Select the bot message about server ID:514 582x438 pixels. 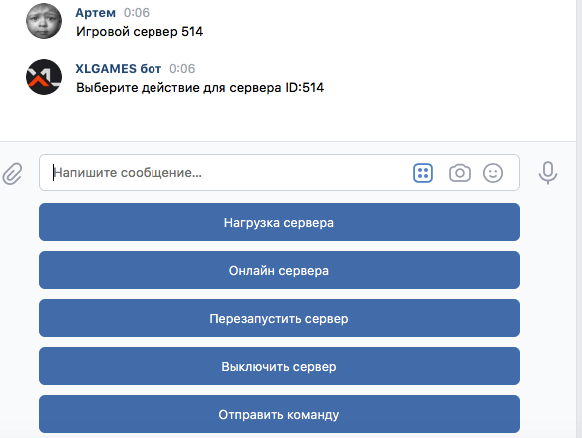tap(200, 88)
